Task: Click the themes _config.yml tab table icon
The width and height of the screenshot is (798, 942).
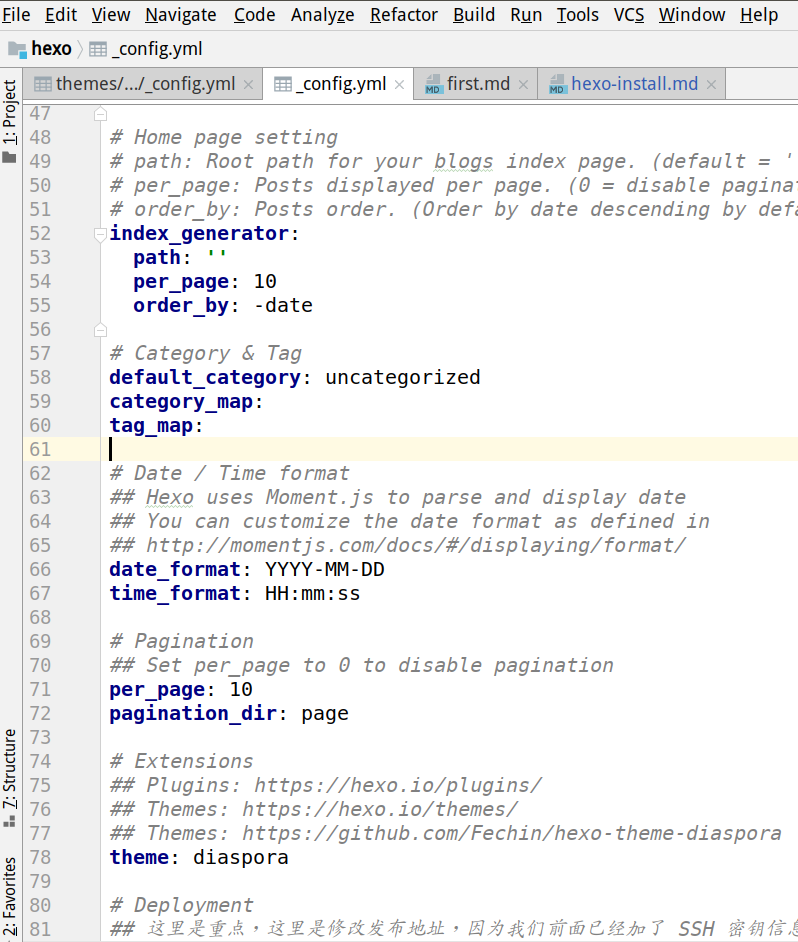Action: click(43, 85)
